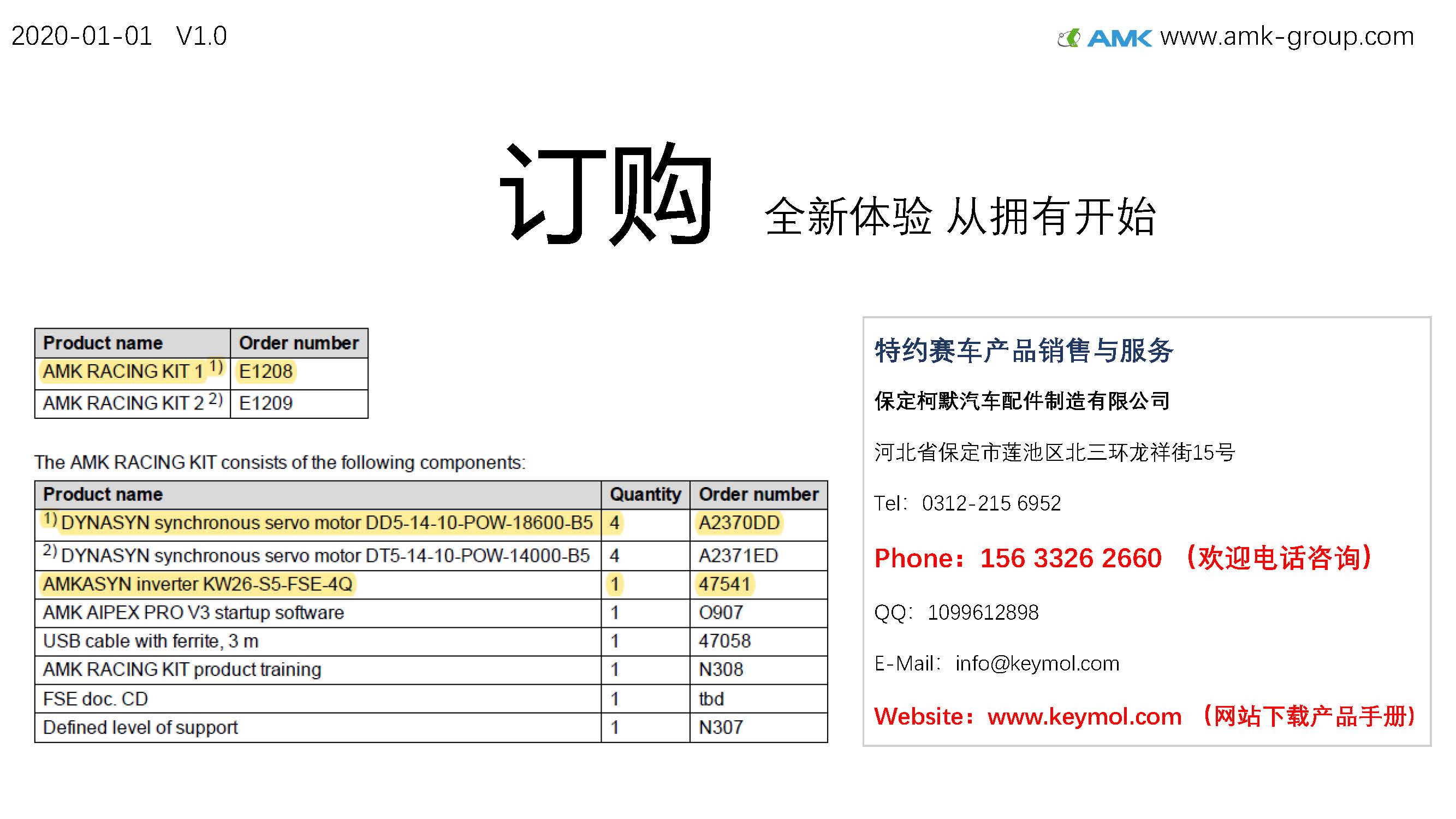Click the Quantity column header

645,494
